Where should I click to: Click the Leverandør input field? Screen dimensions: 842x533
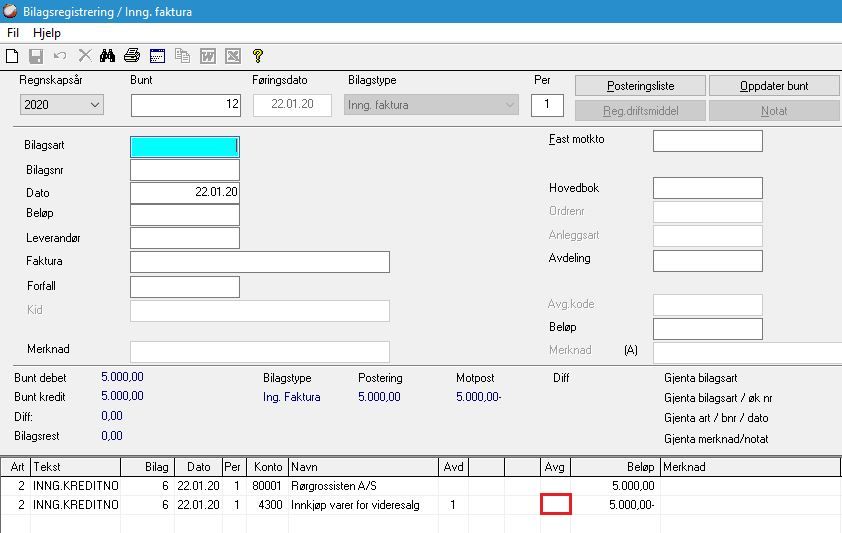(185, 238)
